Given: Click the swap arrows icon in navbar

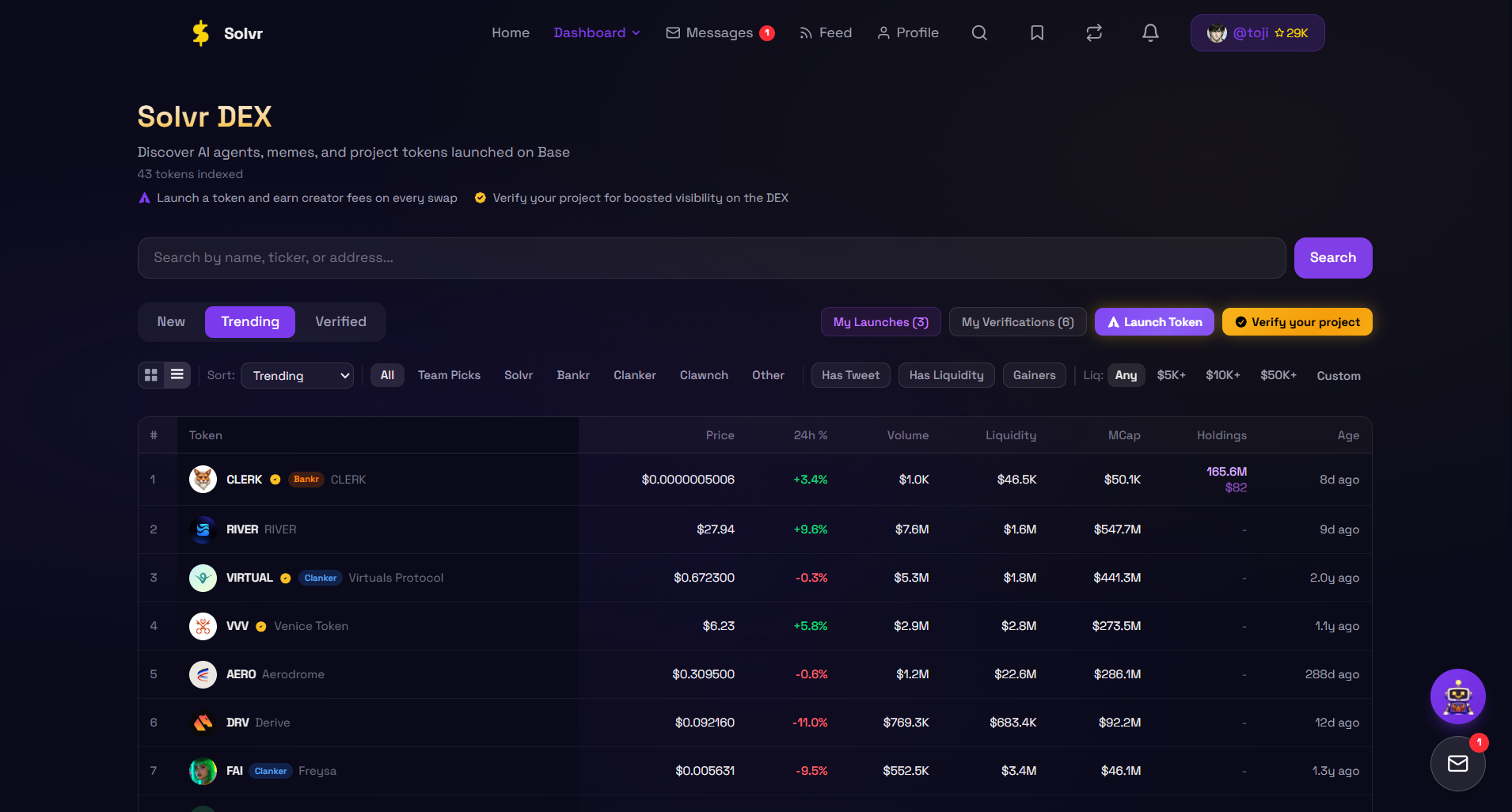Looking at the screenshot, I should [x=1094, y=32].
